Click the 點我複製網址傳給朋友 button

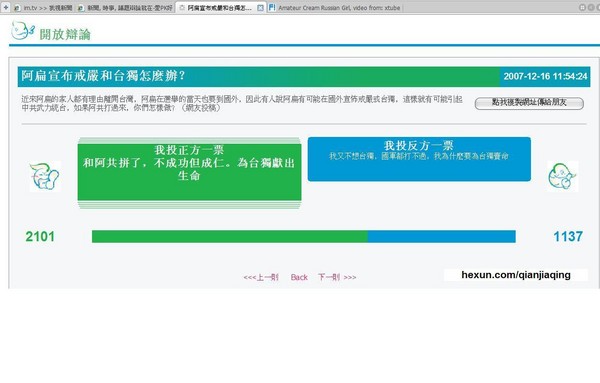pos(529,103)
